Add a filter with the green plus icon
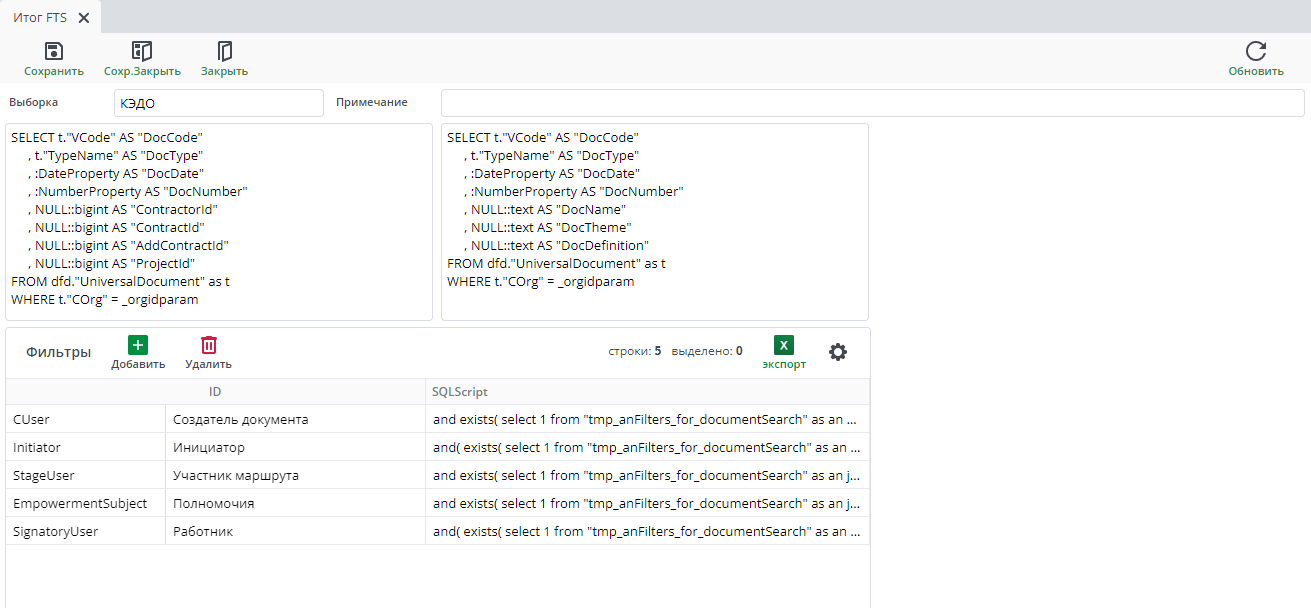1311x608 pixels. (138, 345)
